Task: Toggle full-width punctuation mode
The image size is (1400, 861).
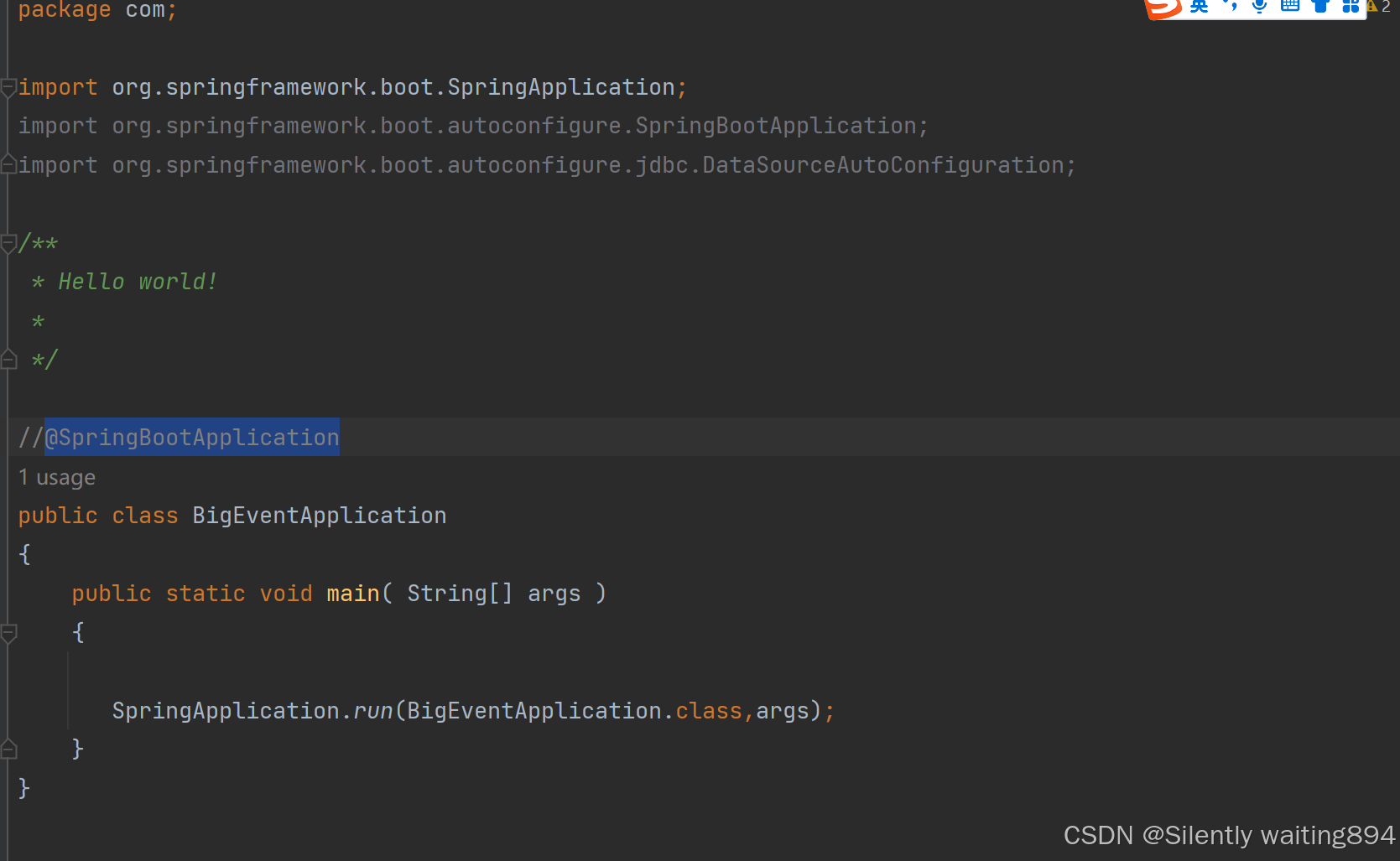Action: 1229,7
